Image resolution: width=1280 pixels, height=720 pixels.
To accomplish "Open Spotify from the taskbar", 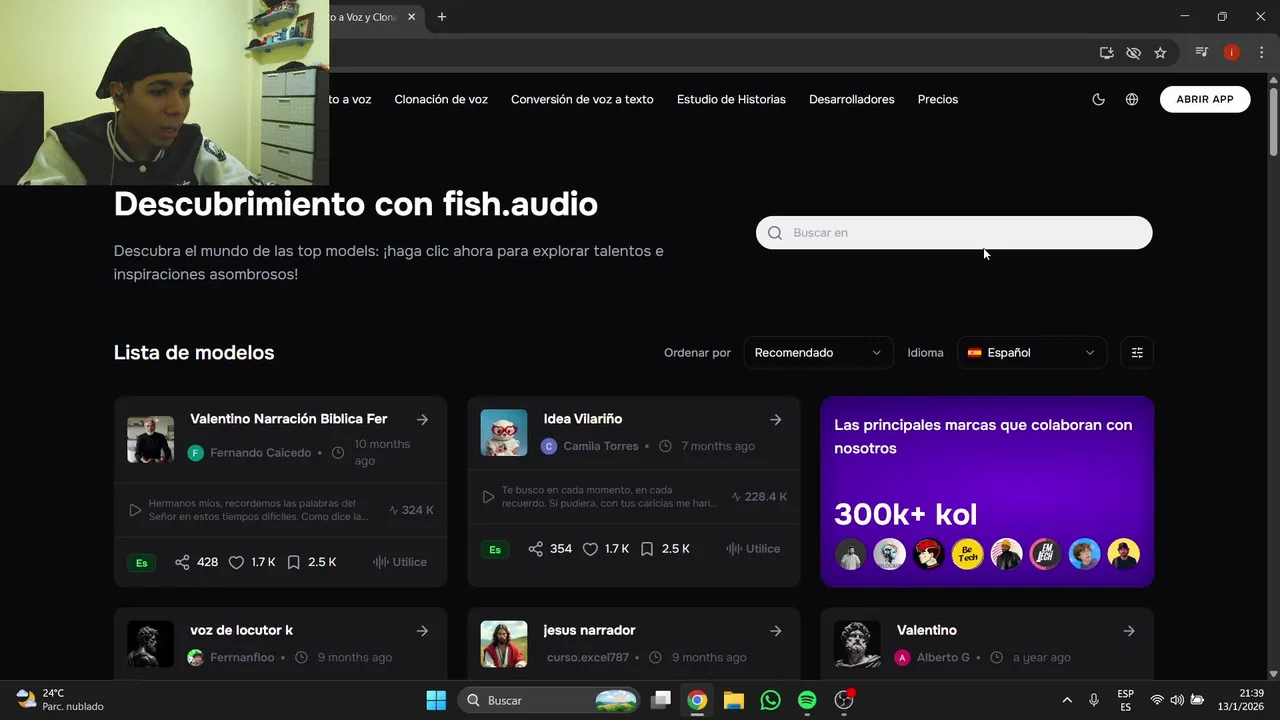I will [807, 700].
